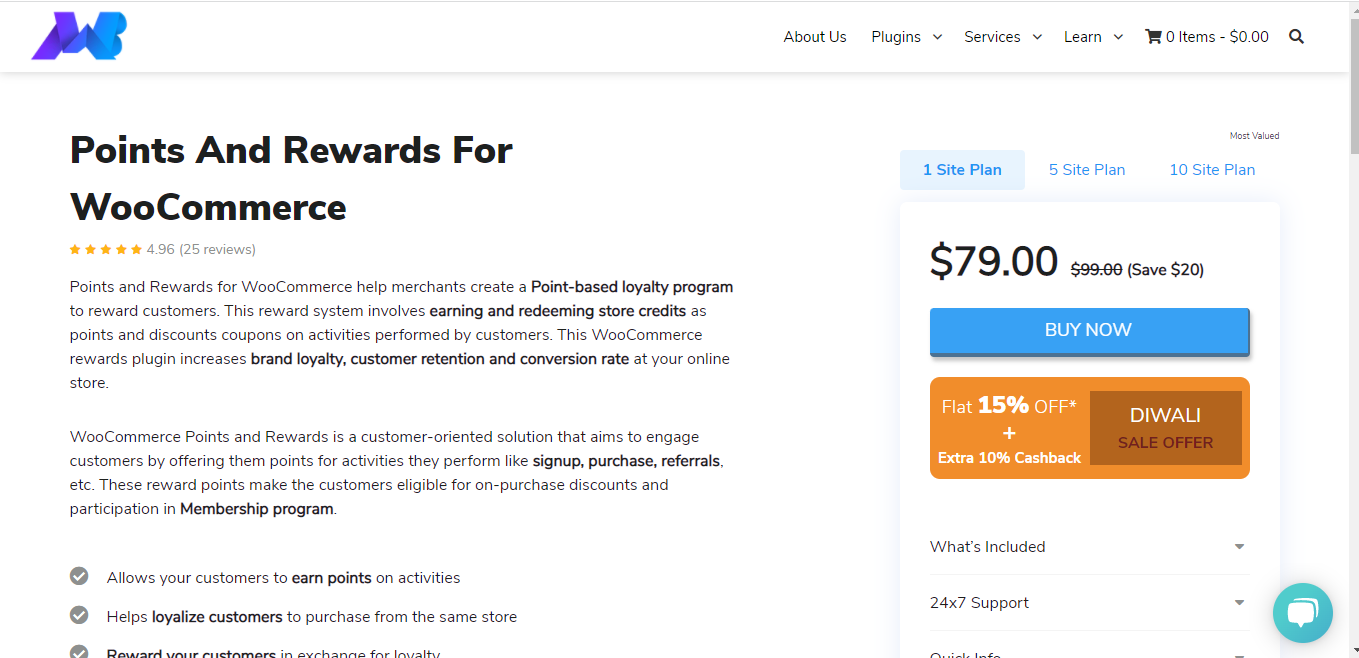Click the MWB logo in header
1359x658 pixels.
pyautogui.click(x=79, y=36)
